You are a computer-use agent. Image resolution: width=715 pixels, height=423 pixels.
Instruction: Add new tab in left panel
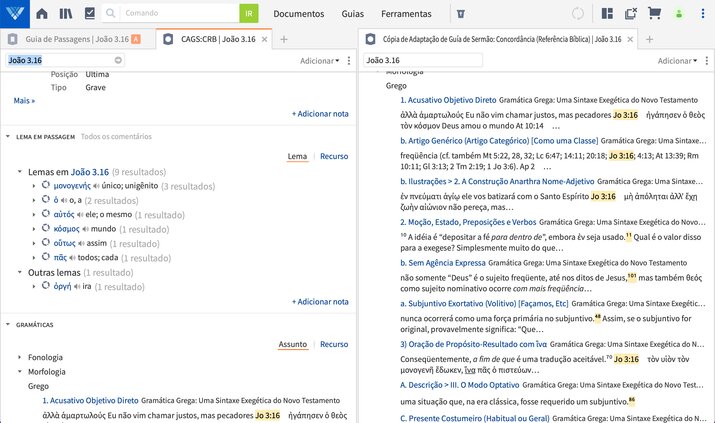pos(284,40)
